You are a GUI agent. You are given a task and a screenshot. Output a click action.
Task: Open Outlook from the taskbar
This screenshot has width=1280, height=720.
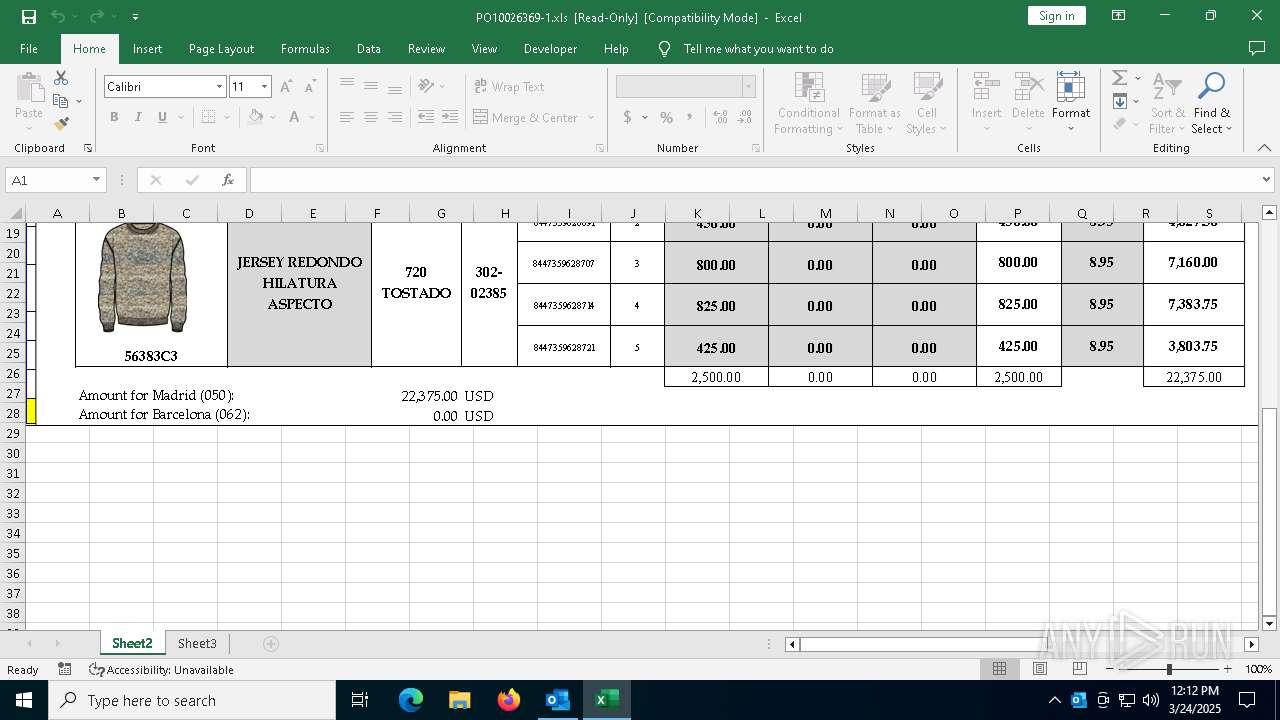pyautogui.click(x=557, y=700)
